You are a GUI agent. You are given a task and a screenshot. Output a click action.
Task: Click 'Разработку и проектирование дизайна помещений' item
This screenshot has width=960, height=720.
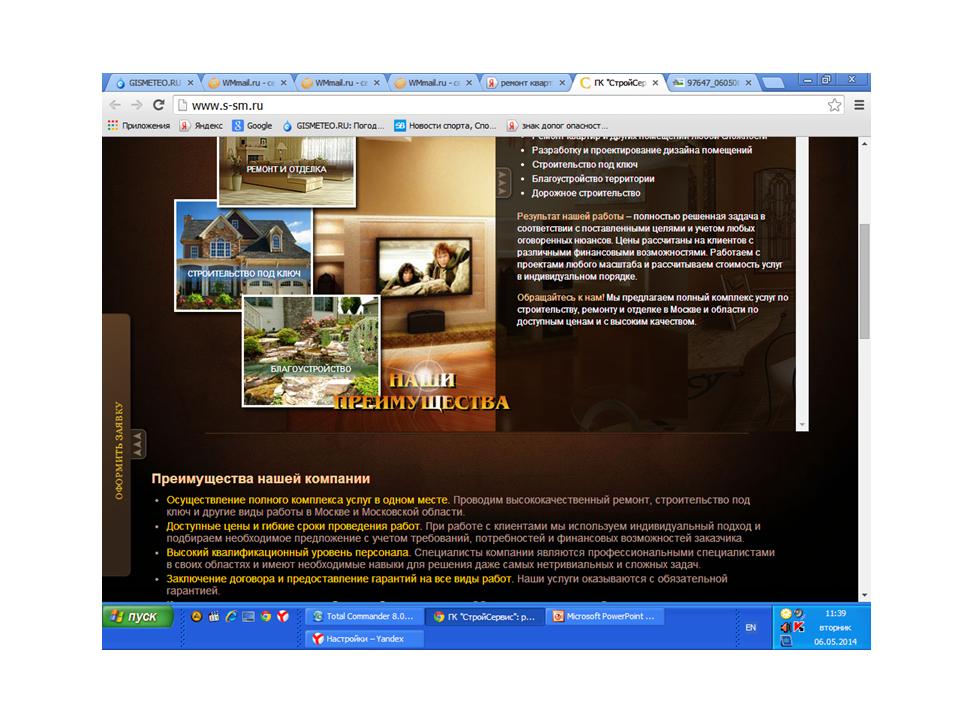pyautogui.click(x=642, y=150)
